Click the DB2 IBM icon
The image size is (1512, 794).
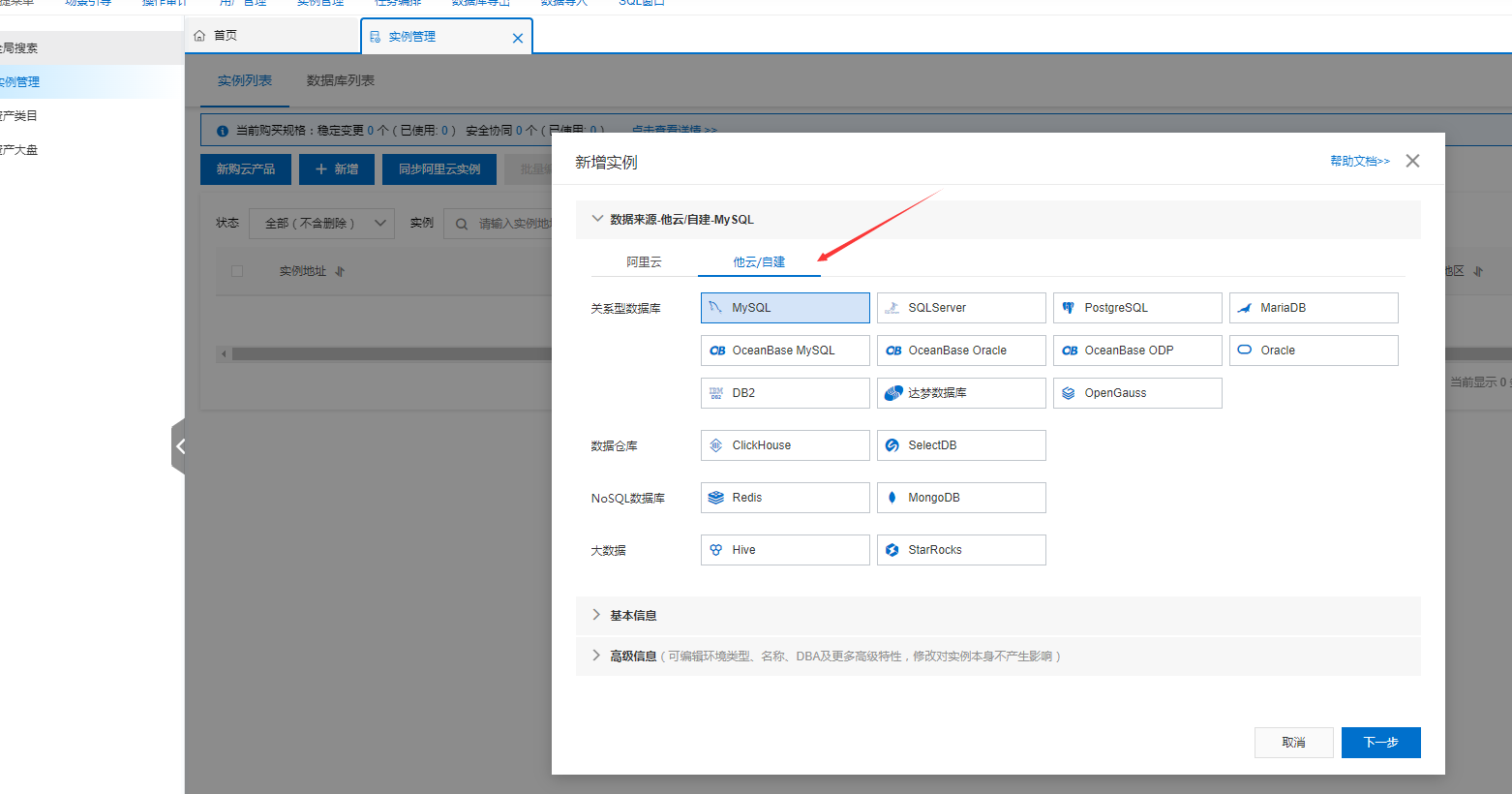[x=716, y=393]
